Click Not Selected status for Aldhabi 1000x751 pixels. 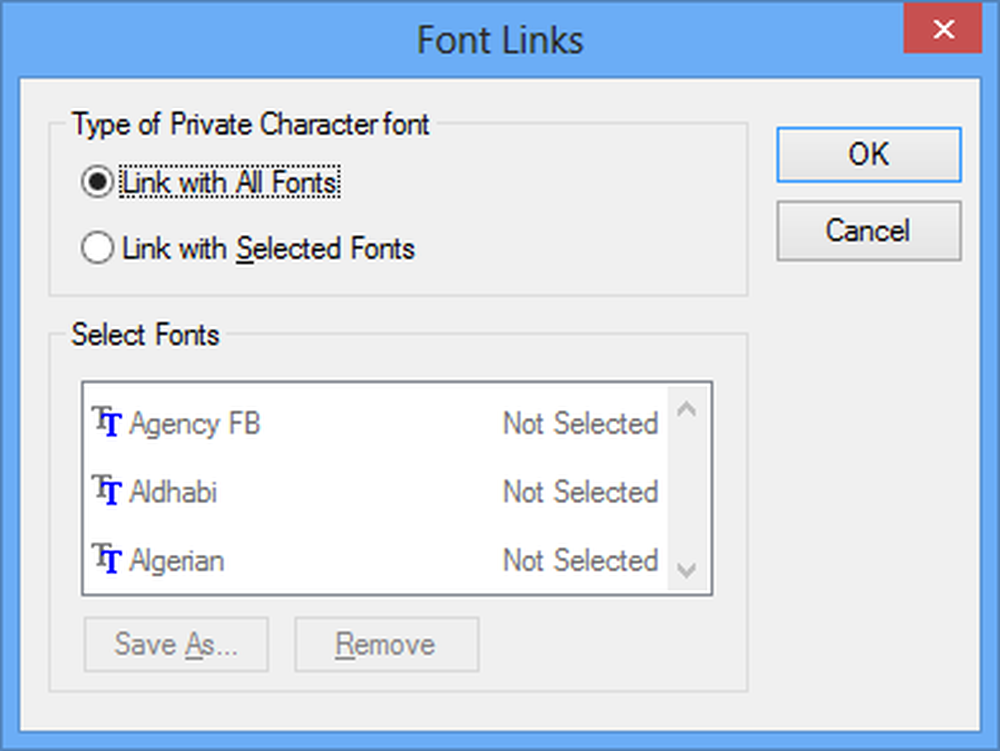(580, 492)
